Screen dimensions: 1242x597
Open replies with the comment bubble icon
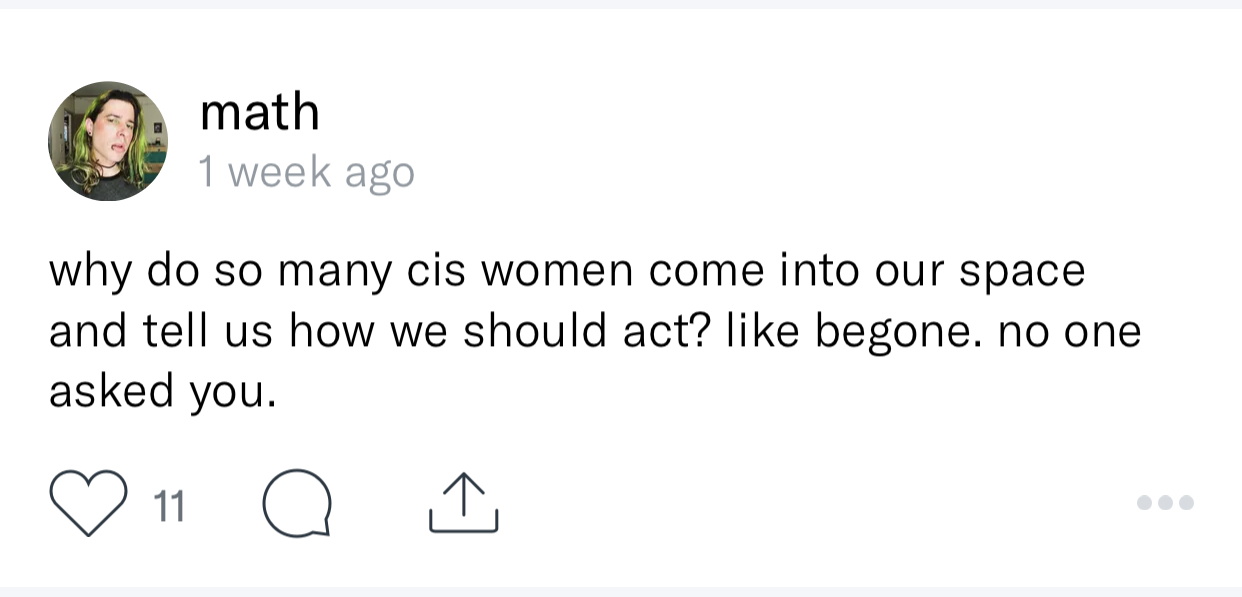tap(297, 502)
